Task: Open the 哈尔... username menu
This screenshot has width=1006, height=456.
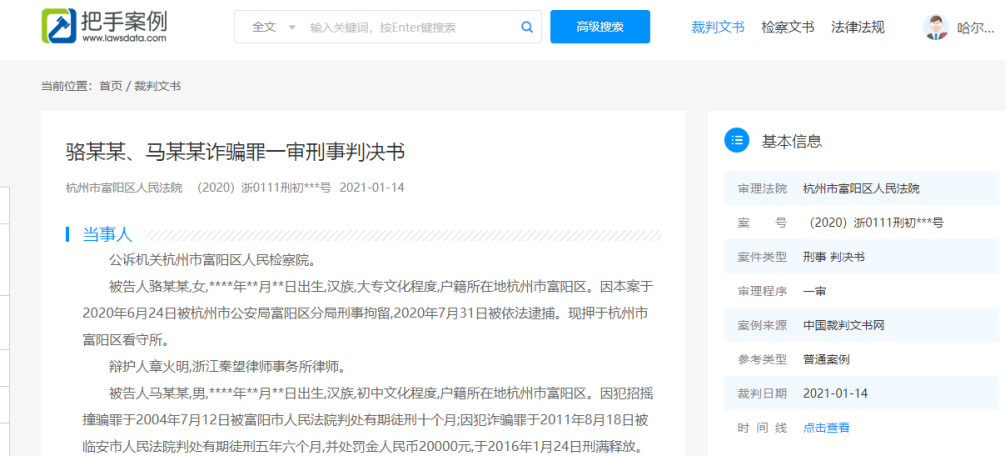Action: click(x=975, y=28)
